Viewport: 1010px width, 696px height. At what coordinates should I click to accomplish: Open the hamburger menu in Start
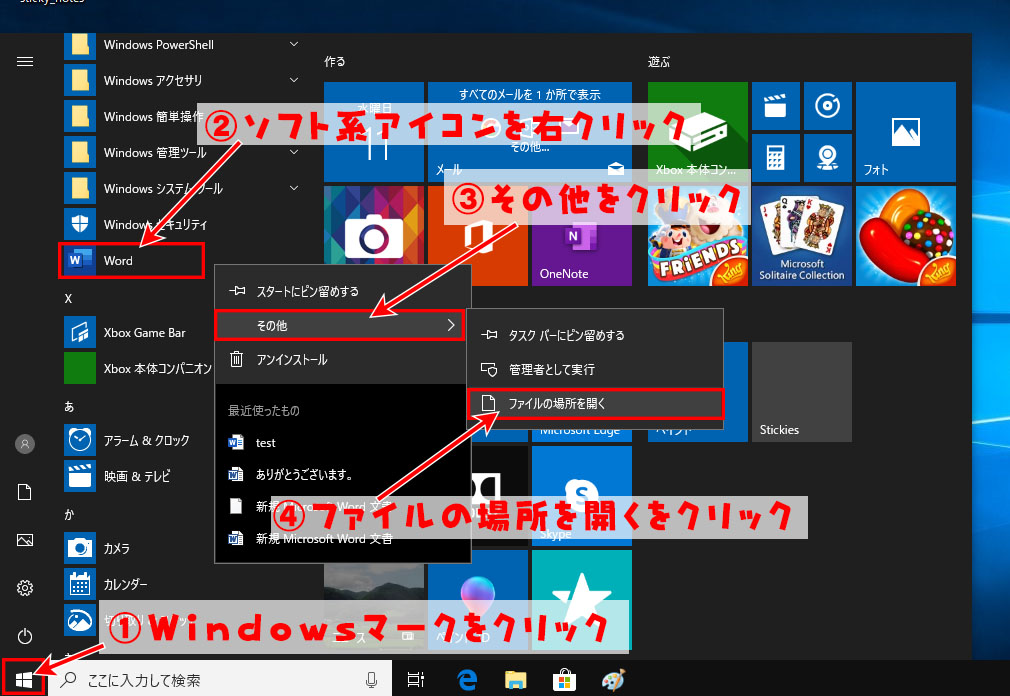tap(24, 62)
